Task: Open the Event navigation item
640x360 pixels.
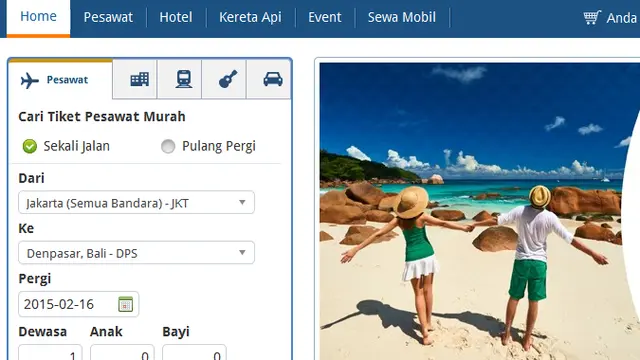Action: coord(325,17)
